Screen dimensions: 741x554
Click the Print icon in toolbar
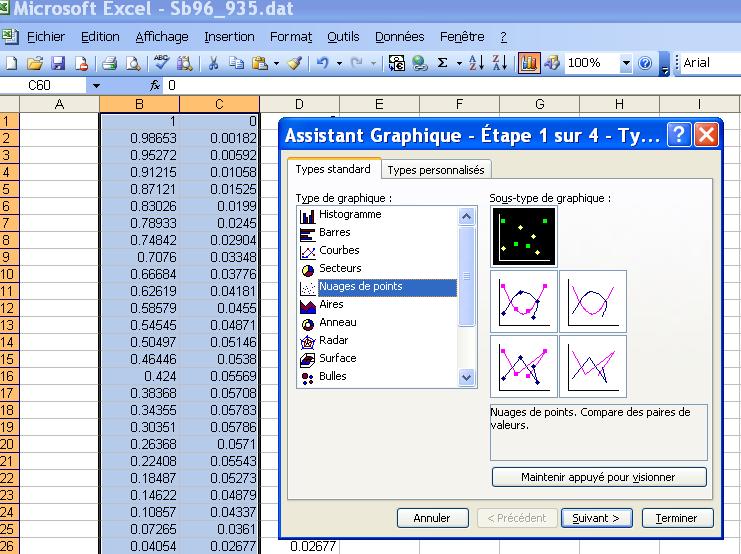110,63
